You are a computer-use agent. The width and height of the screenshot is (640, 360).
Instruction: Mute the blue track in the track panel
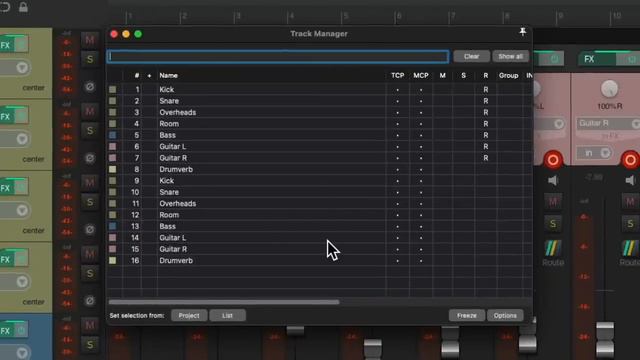90,325
